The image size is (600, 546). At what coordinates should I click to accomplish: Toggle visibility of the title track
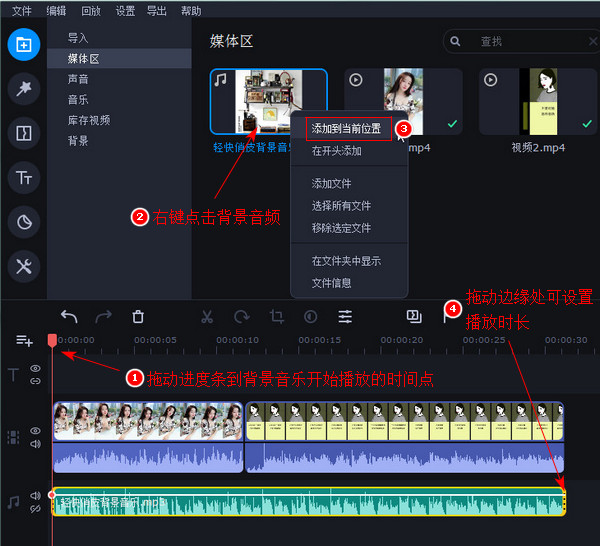point(35,368)
